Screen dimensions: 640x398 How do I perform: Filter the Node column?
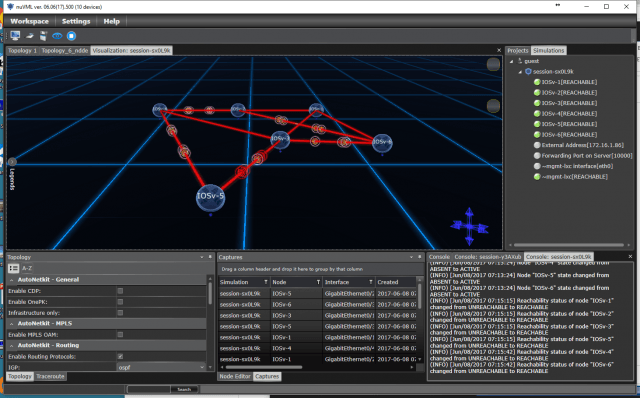[318, 282]
